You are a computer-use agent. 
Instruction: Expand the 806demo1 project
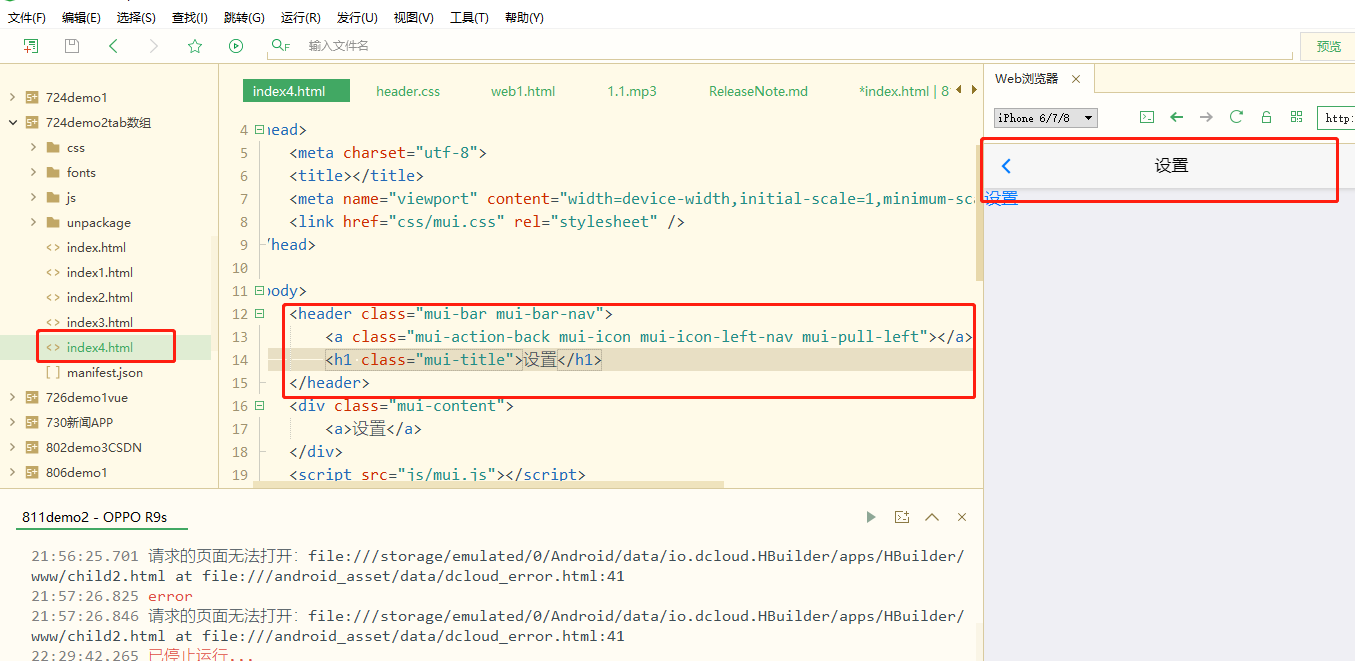[12, 472]
